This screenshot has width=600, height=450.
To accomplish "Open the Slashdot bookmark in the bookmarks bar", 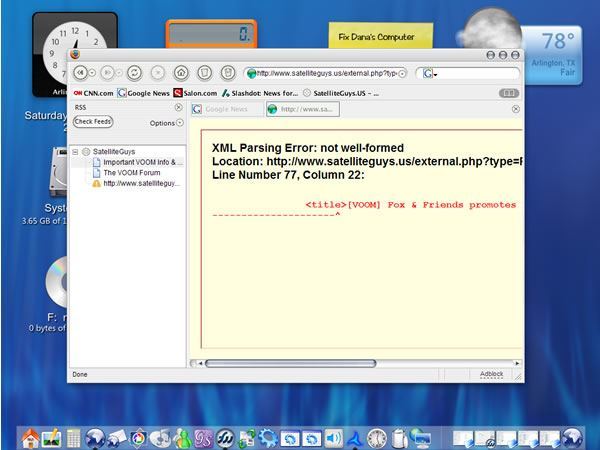I will (x=260, y=93).
